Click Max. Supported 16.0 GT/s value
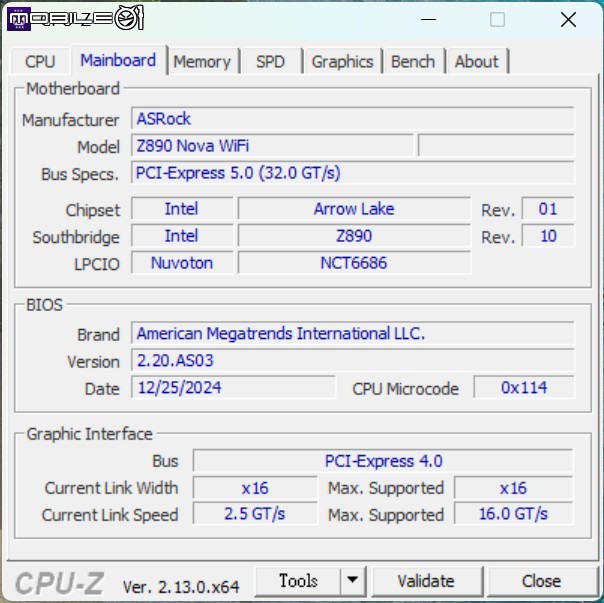This screenshot has width=604, height=603. click(513, 514)
